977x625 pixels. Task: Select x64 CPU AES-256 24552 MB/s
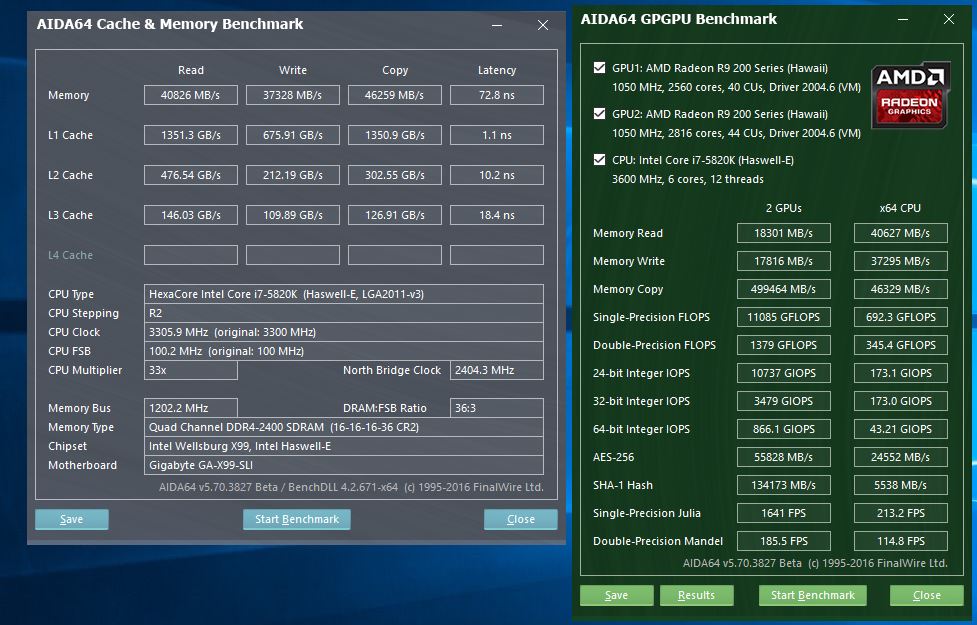[900, 457]
